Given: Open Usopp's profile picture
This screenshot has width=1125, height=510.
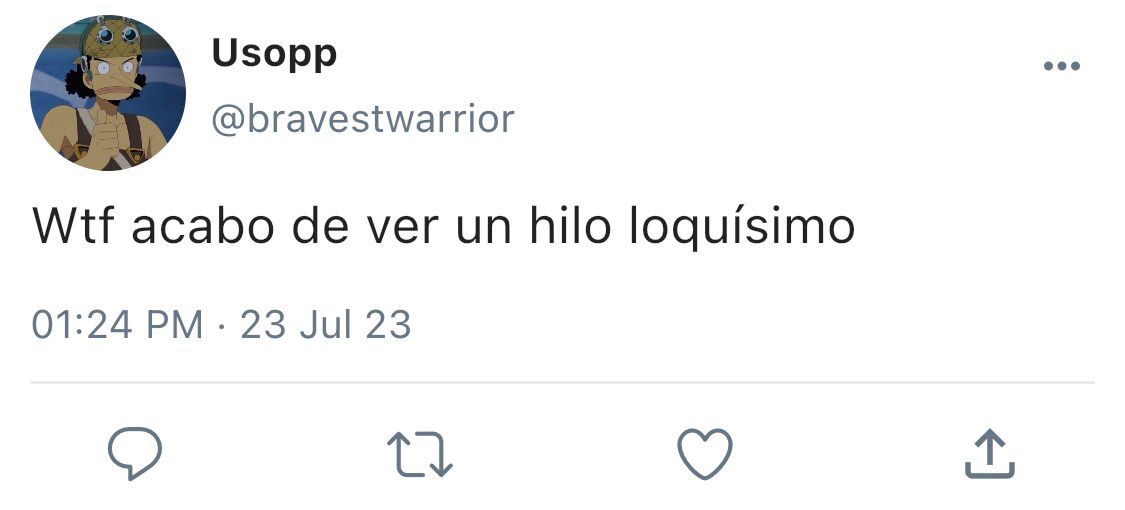Looking at the screenshot, I should [x=108, y=93].
